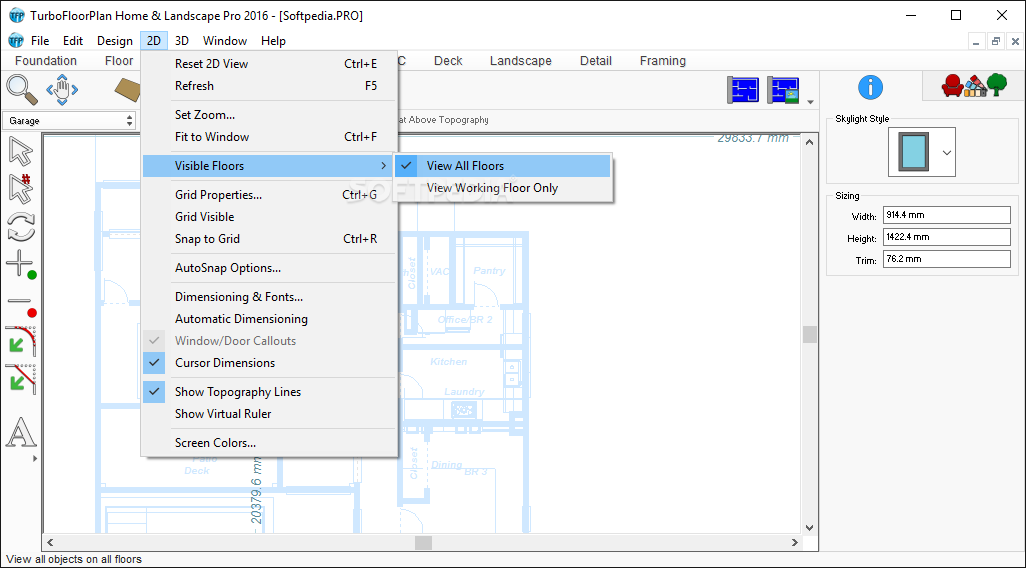
Task: Click the horizontal scrollbar thumb
Action: pyautogui.click(x=423, y=542)
